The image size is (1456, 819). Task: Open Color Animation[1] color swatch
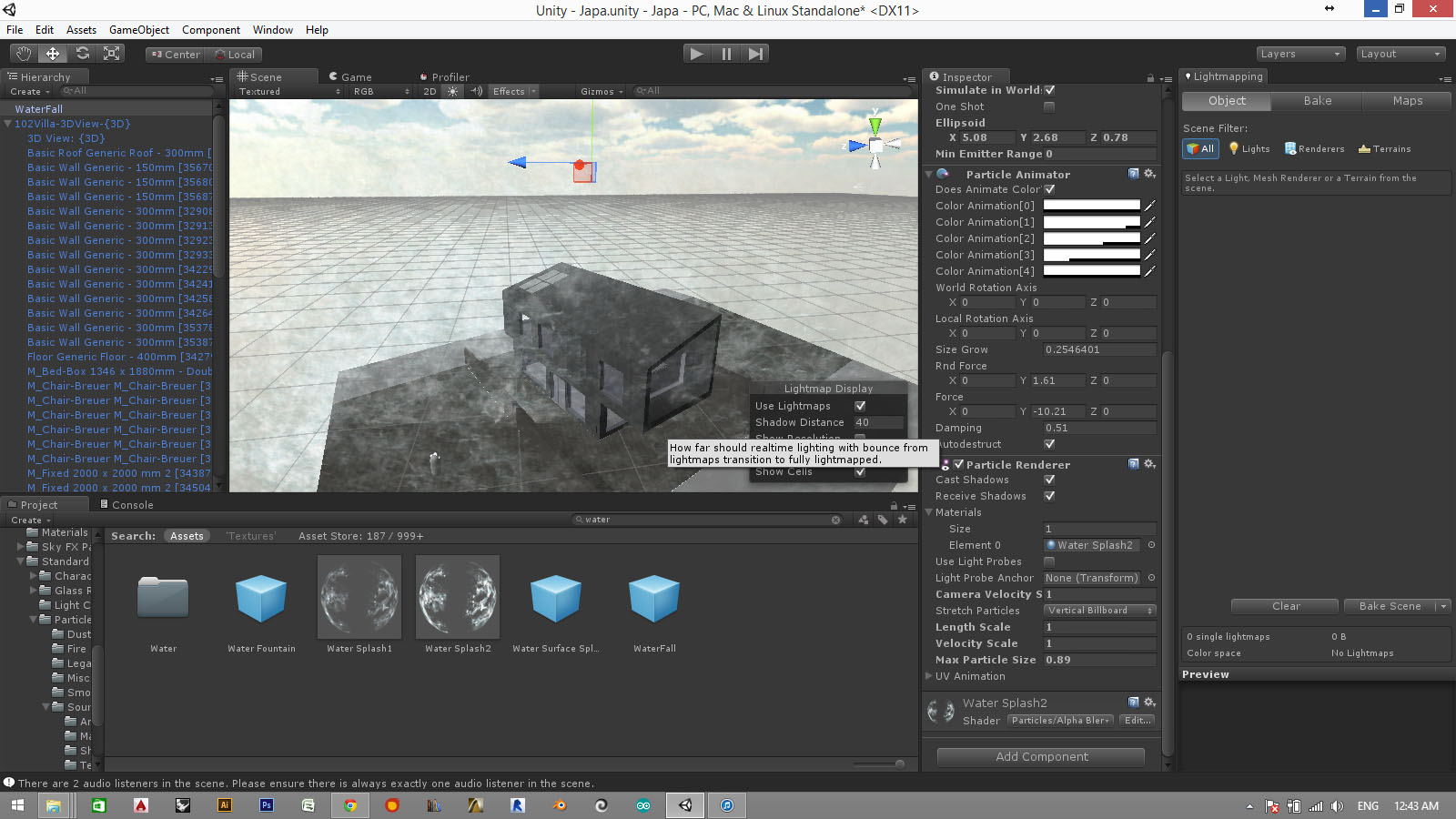[1091, 222]
